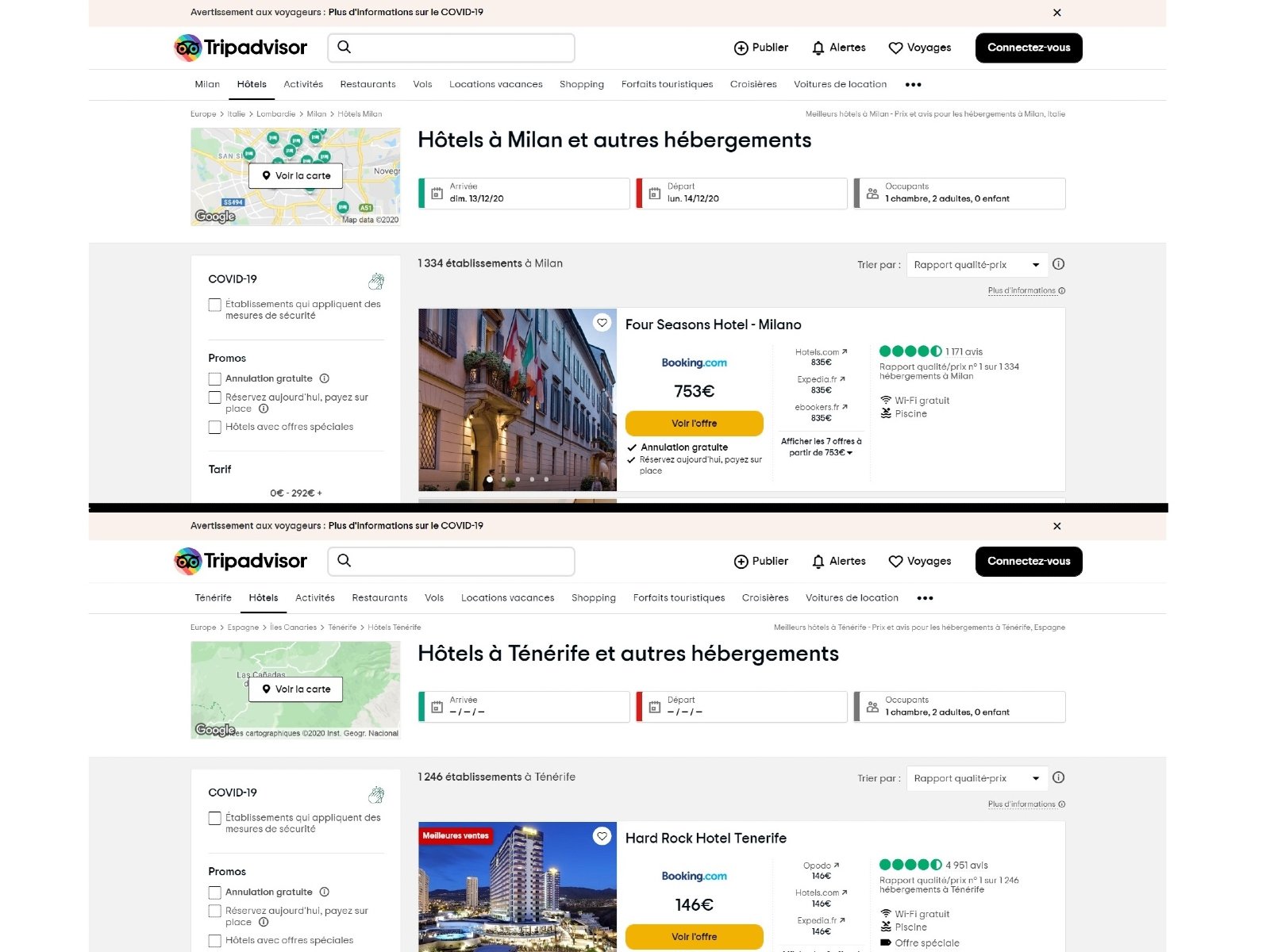Viewport: 1270px width, 952px height.
Task: Open Voyages using the heart icon
Action: click(895, 48)
